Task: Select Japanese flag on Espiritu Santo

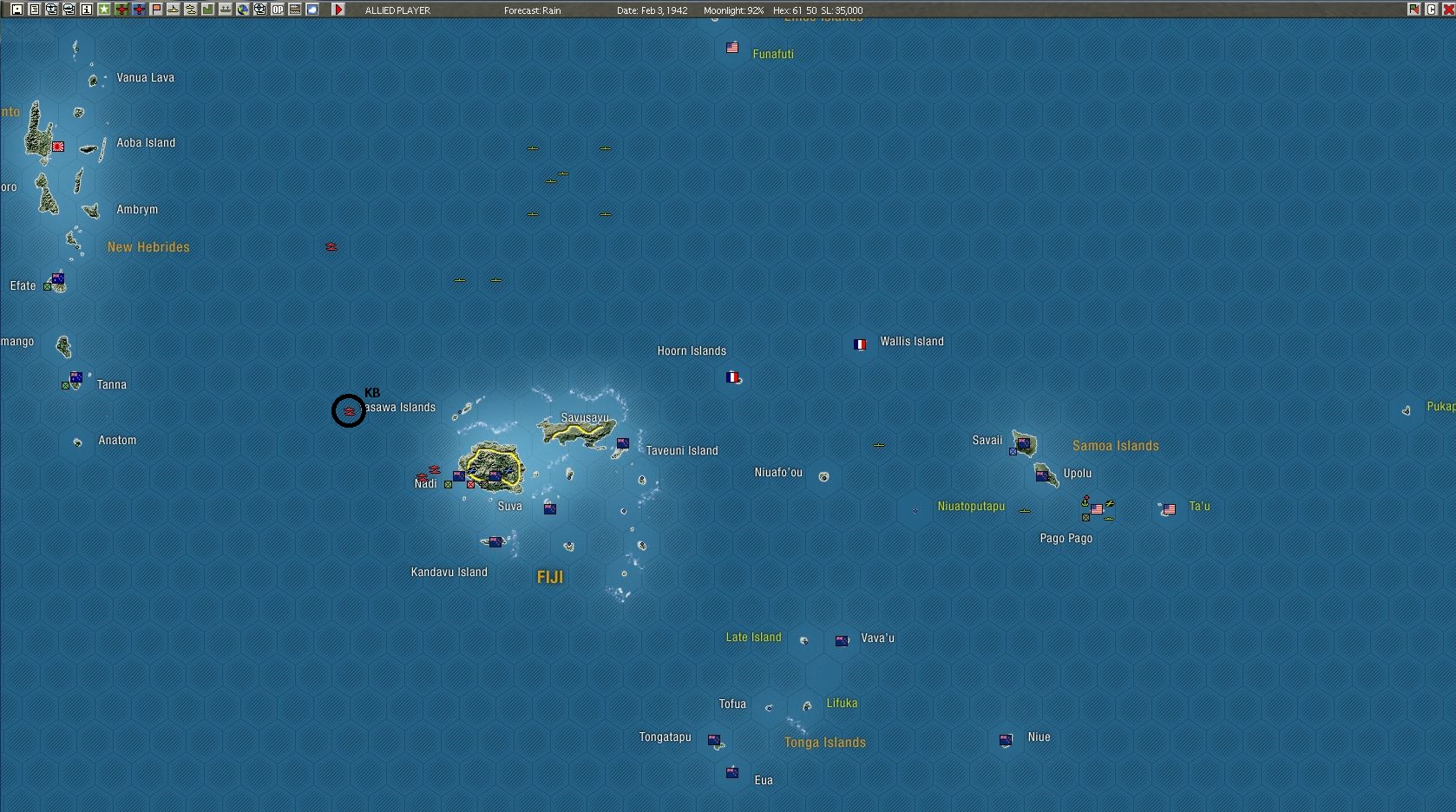Action: pos(58,147)
